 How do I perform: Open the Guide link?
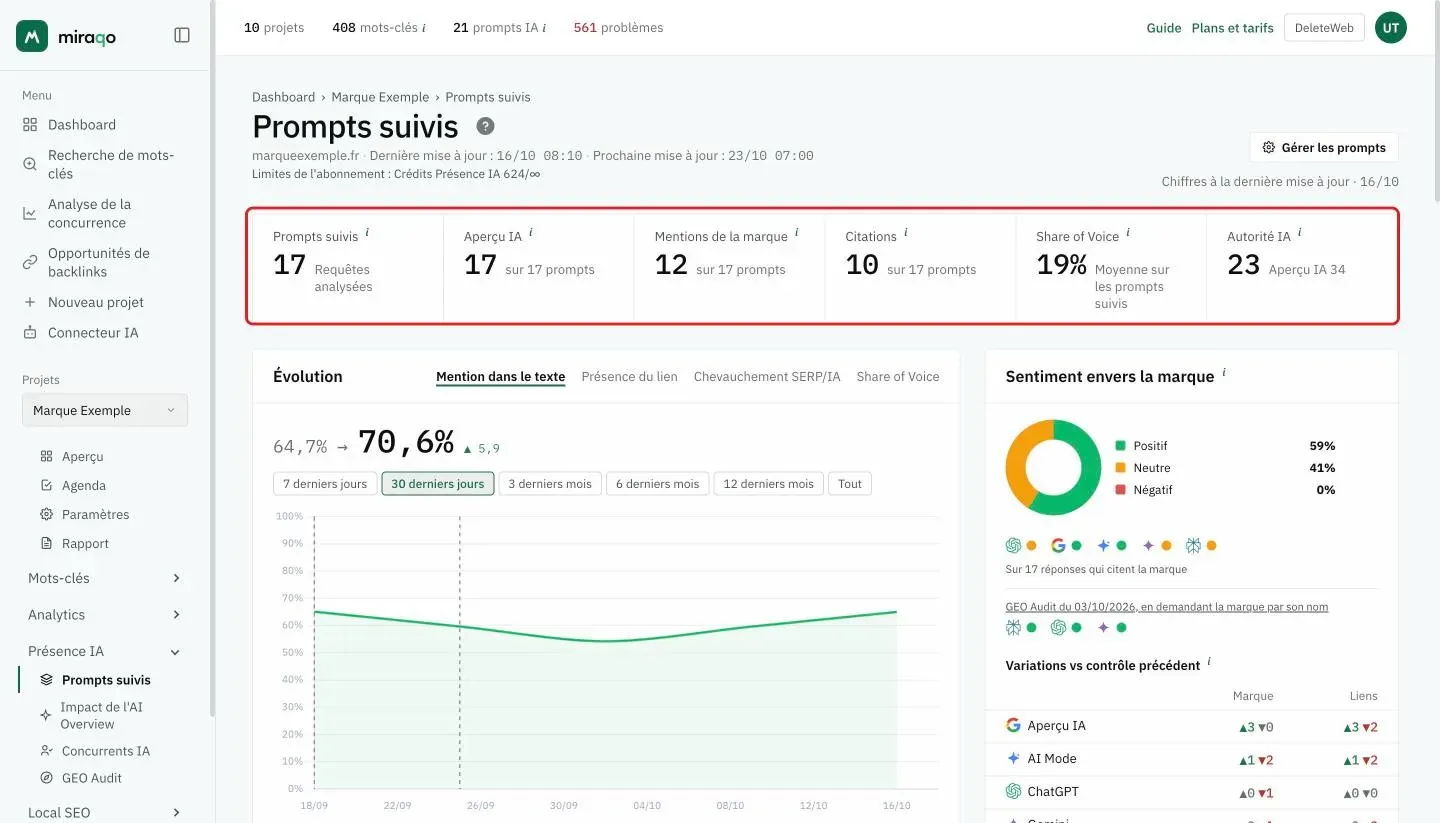[1164, 28]
